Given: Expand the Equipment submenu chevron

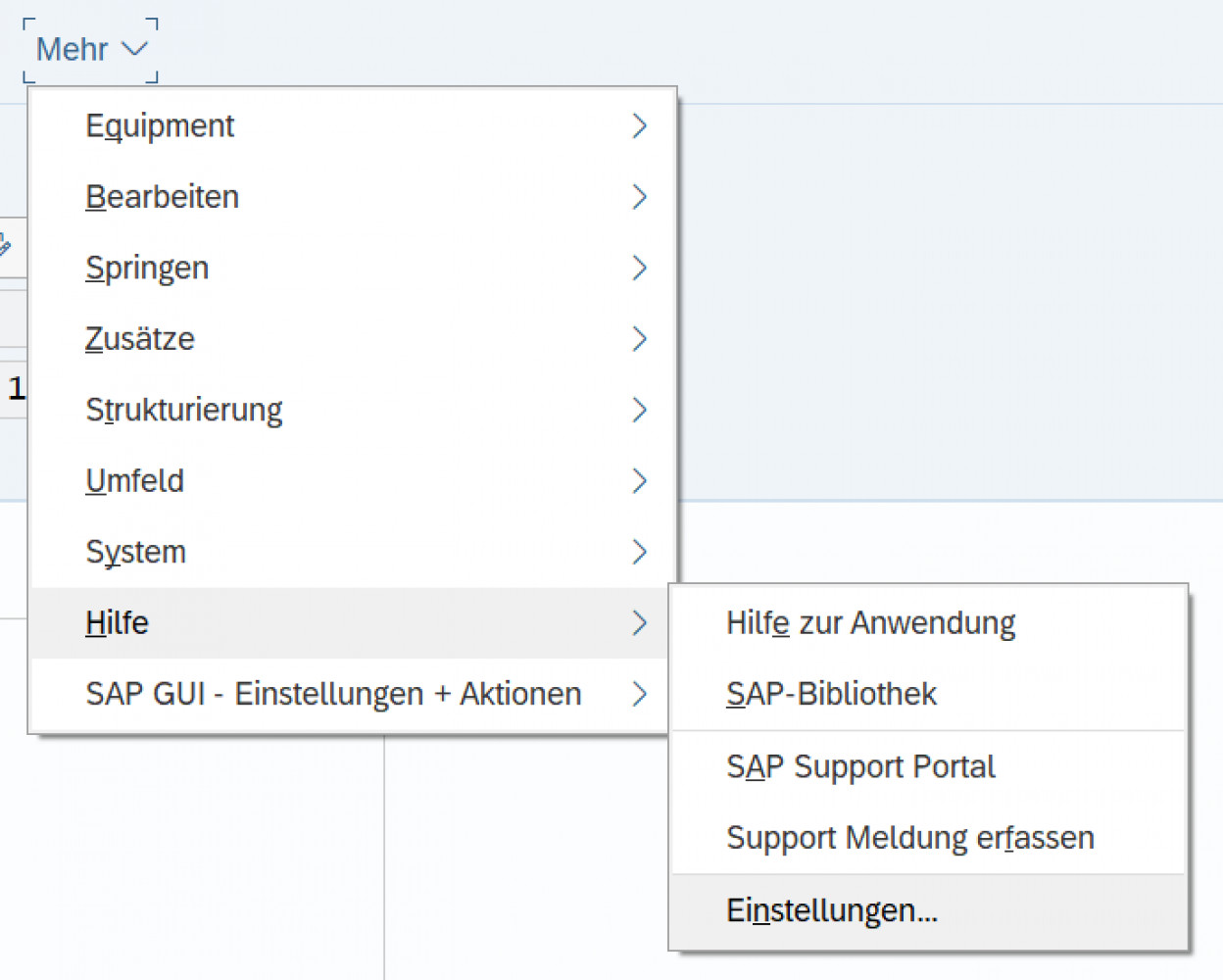Looking at the screenshot, I should click(x=640, y=125).
